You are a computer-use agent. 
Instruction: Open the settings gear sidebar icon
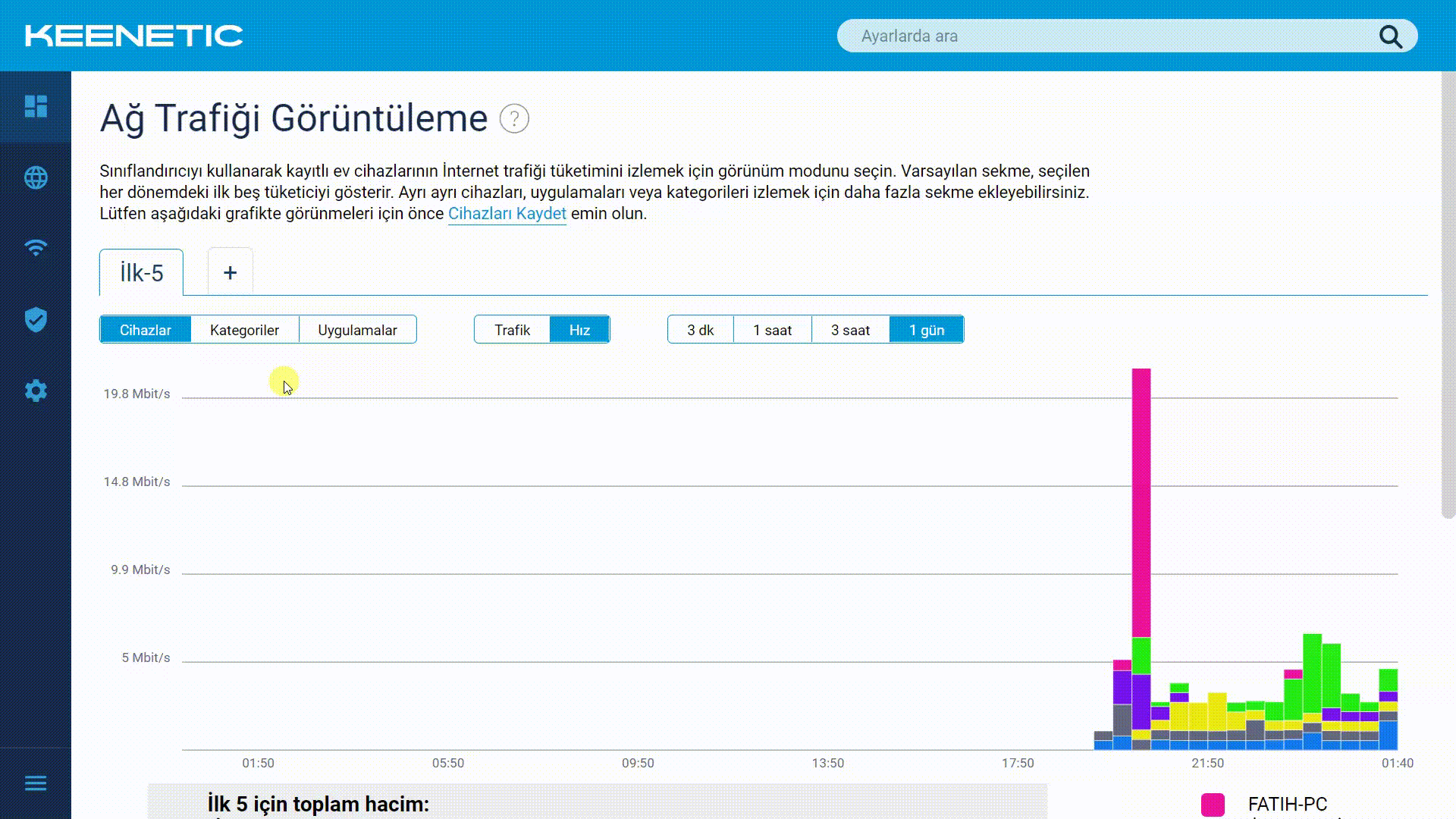(x=36, y=391)
